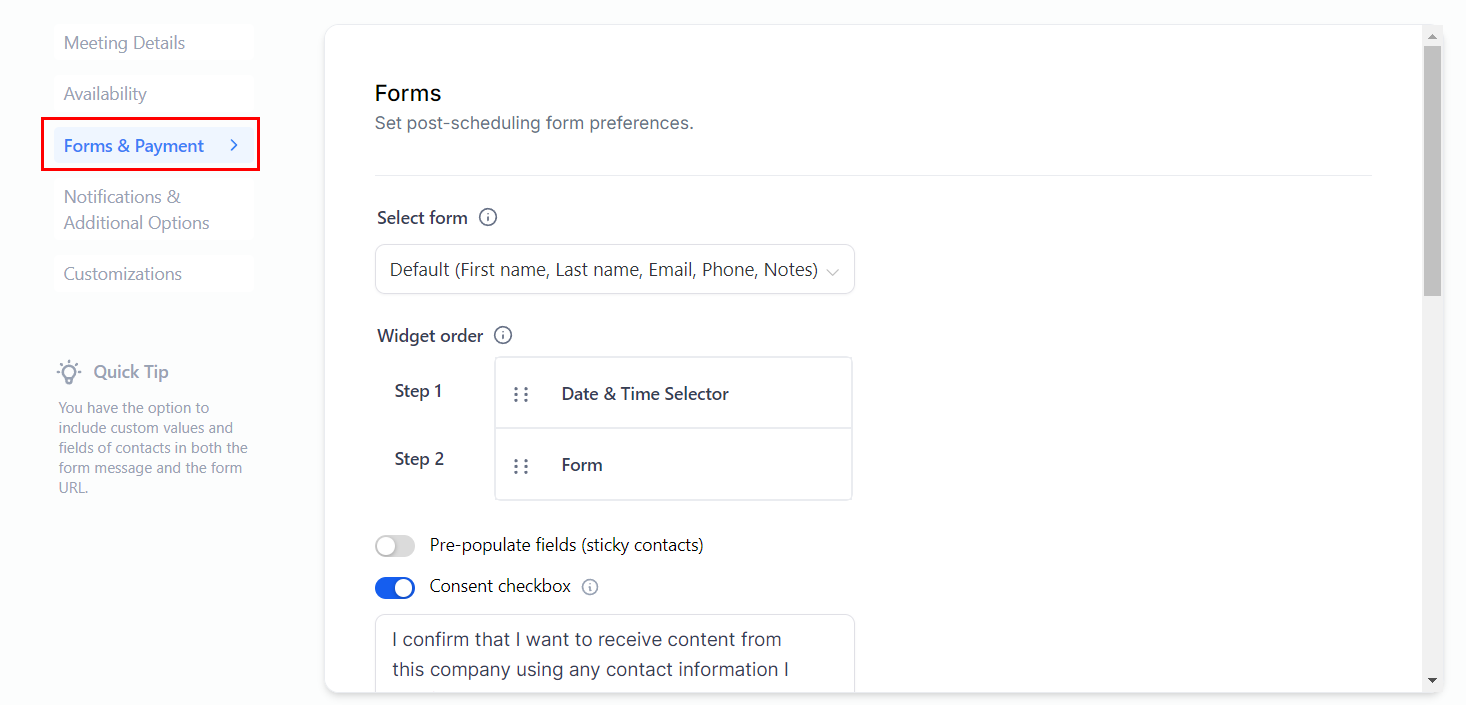1466x705 pixels.
Task: Click the Forms & Payment chevron arrow
Action: click(x=234, y=146)
